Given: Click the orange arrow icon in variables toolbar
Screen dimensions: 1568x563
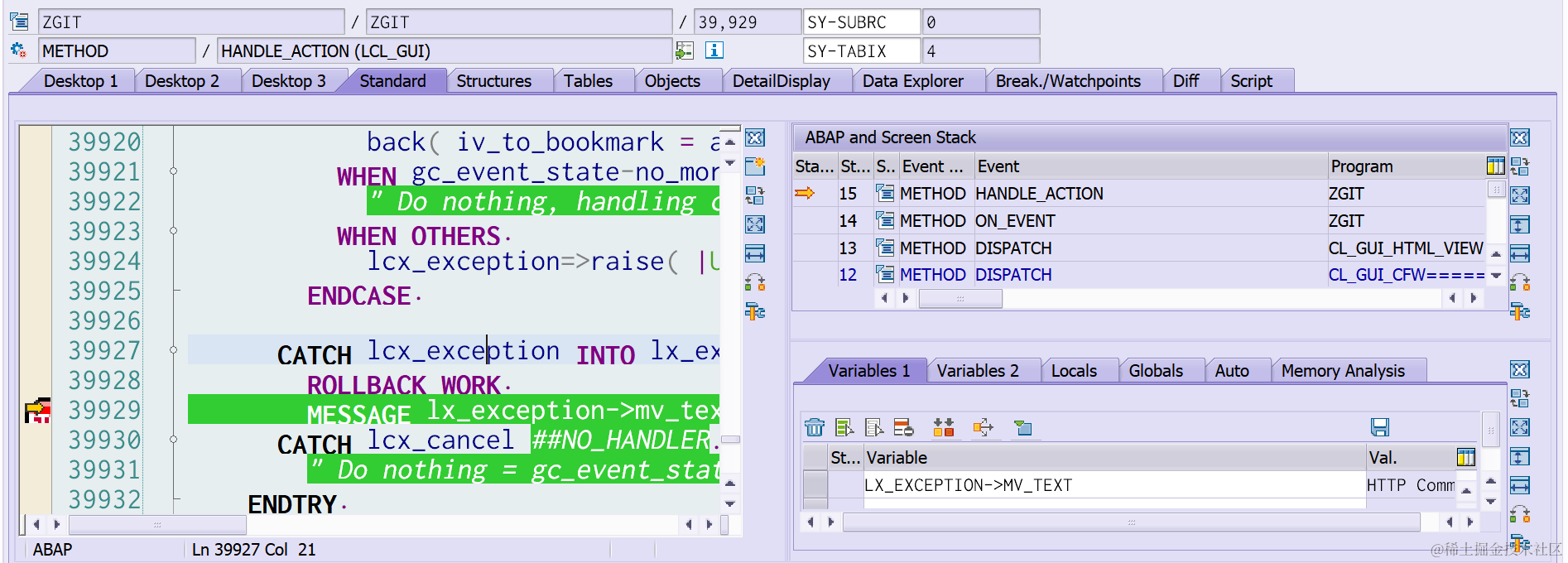Looking at the screenshot, I should tap(984, 427).
